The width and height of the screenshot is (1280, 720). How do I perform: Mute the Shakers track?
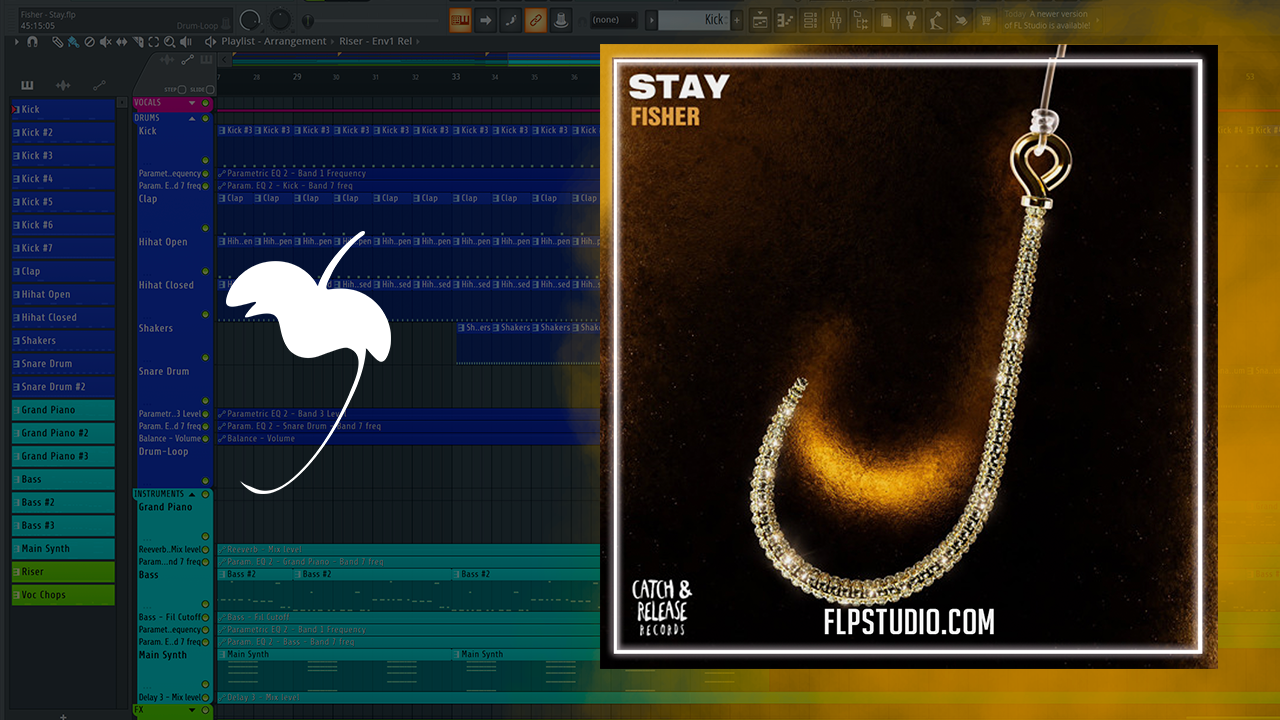[x=206, y=357]
